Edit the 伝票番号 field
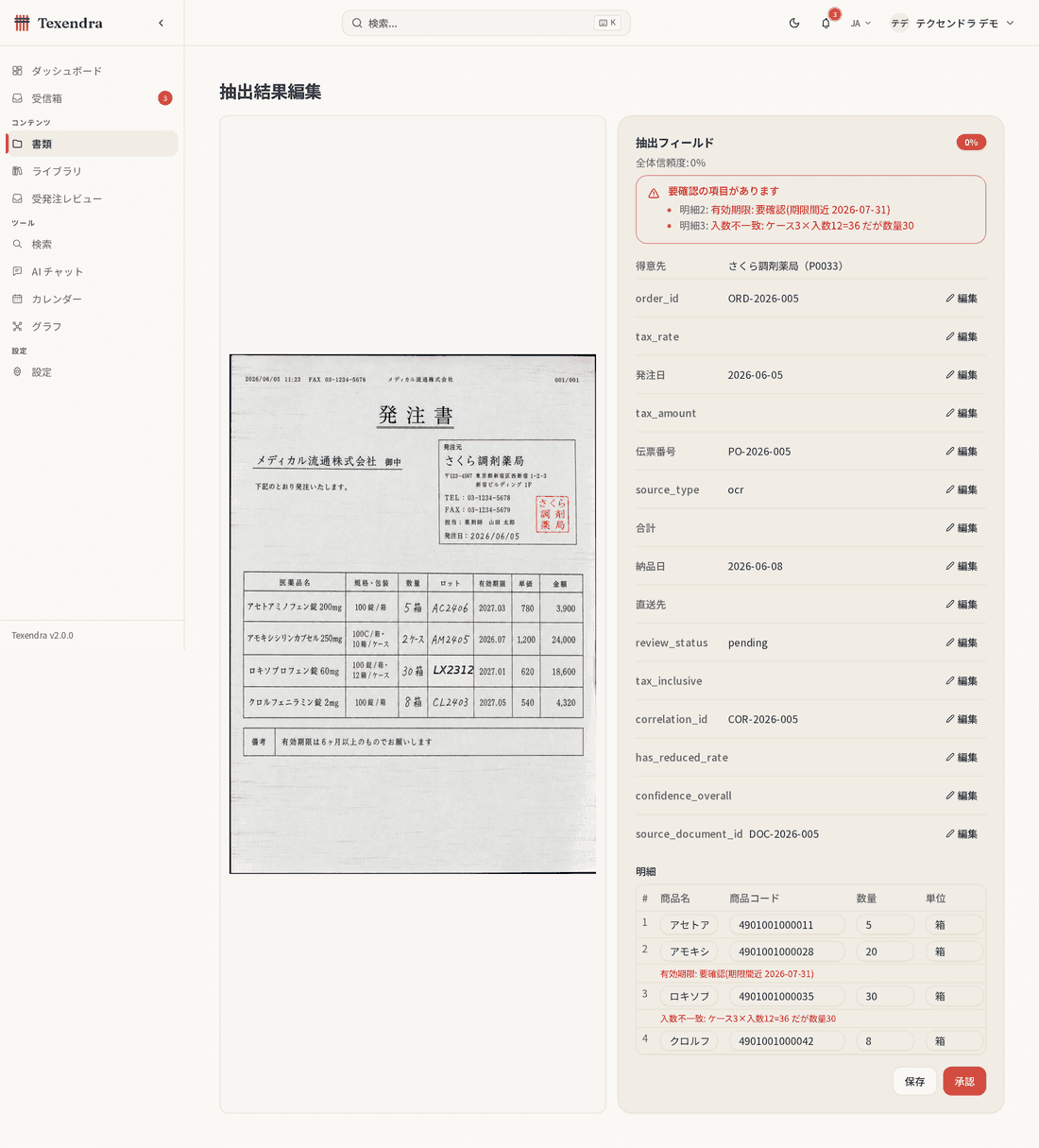The width and height of the screenshot is (1039, 1148). (x=962, y=452)
